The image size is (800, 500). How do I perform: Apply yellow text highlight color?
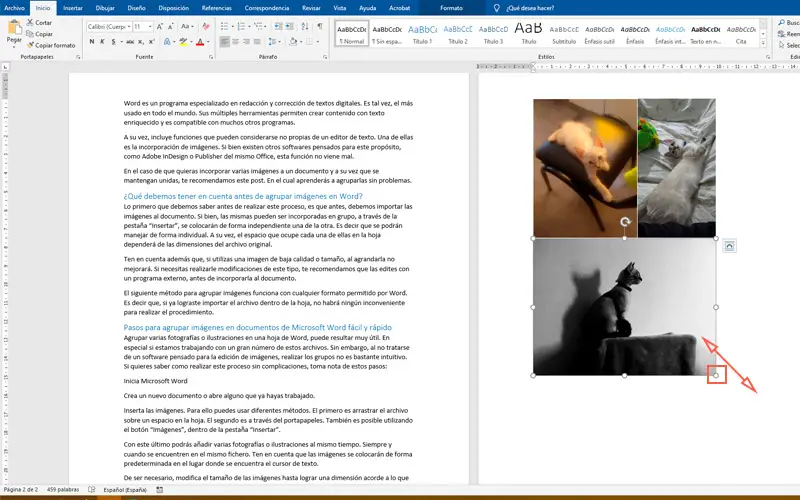(183, 42)
